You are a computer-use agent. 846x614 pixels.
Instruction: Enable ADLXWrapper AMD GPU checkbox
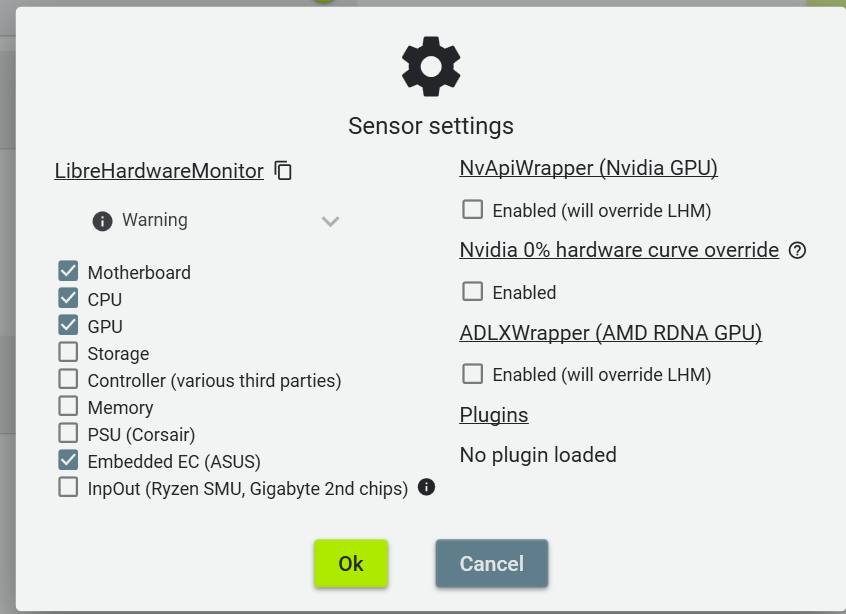(x=473, y=374)
